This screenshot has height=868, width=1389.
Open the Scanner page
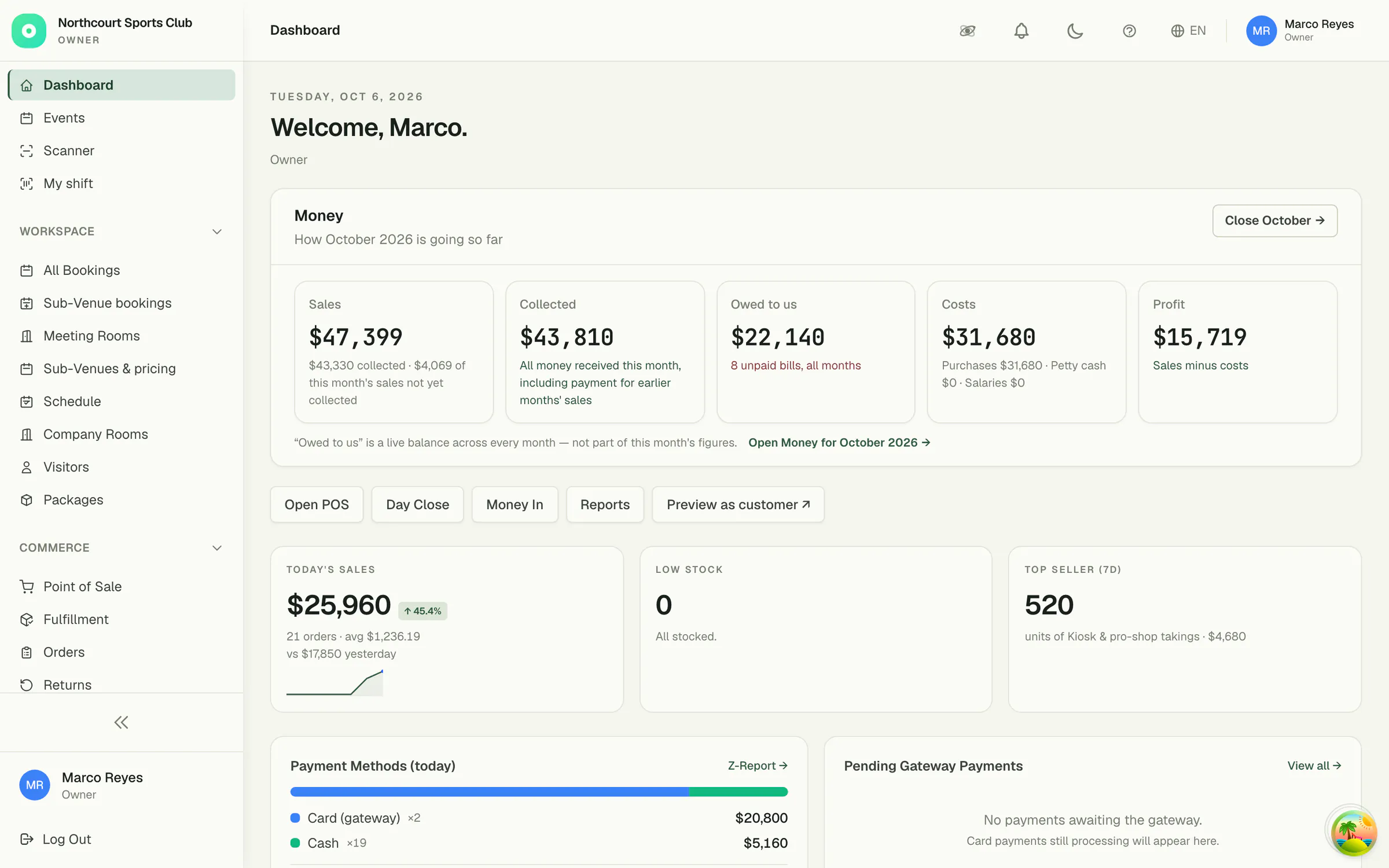(122, 150)
